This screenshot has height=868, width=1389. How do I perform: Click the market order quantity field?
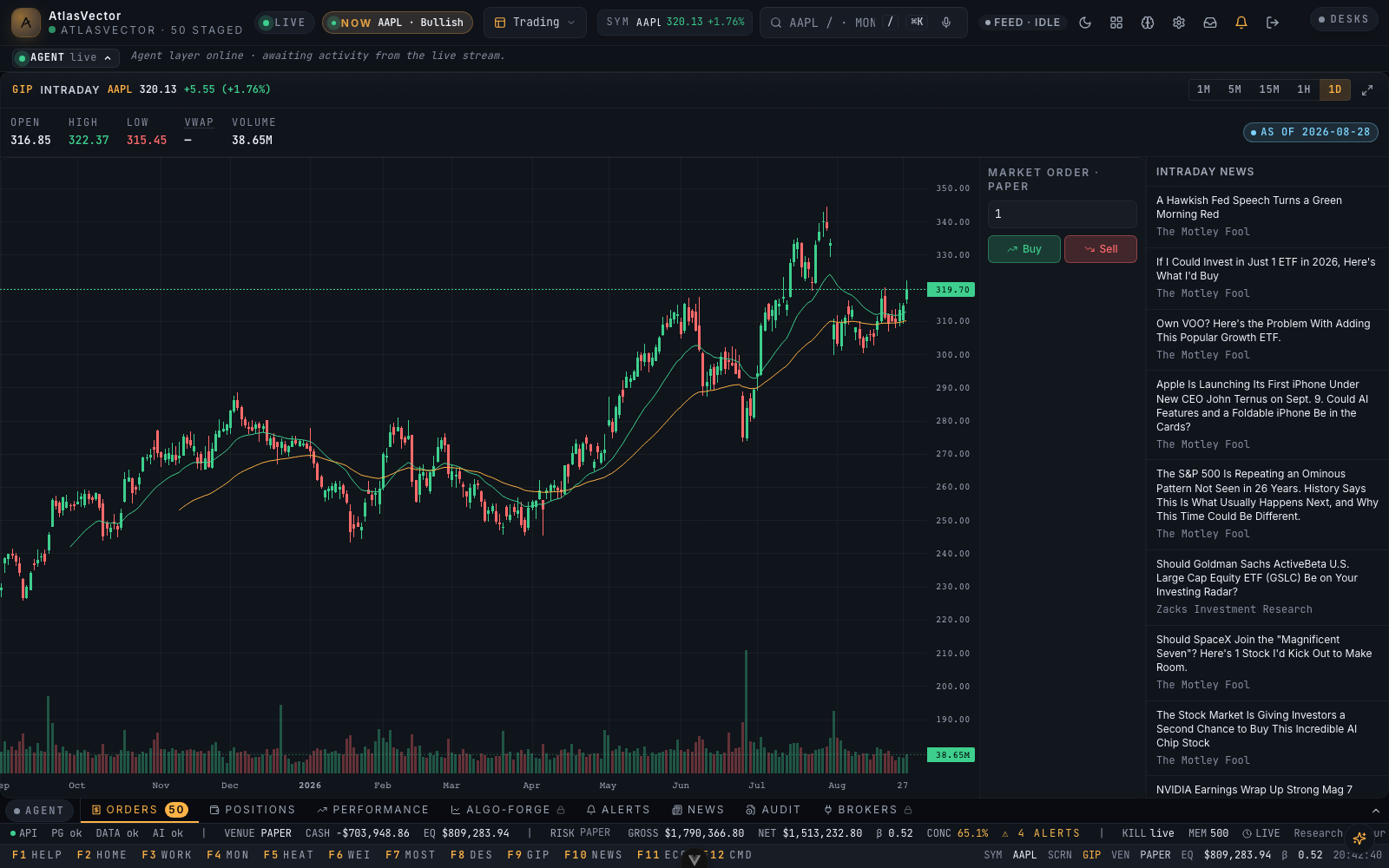(1063, 214)
